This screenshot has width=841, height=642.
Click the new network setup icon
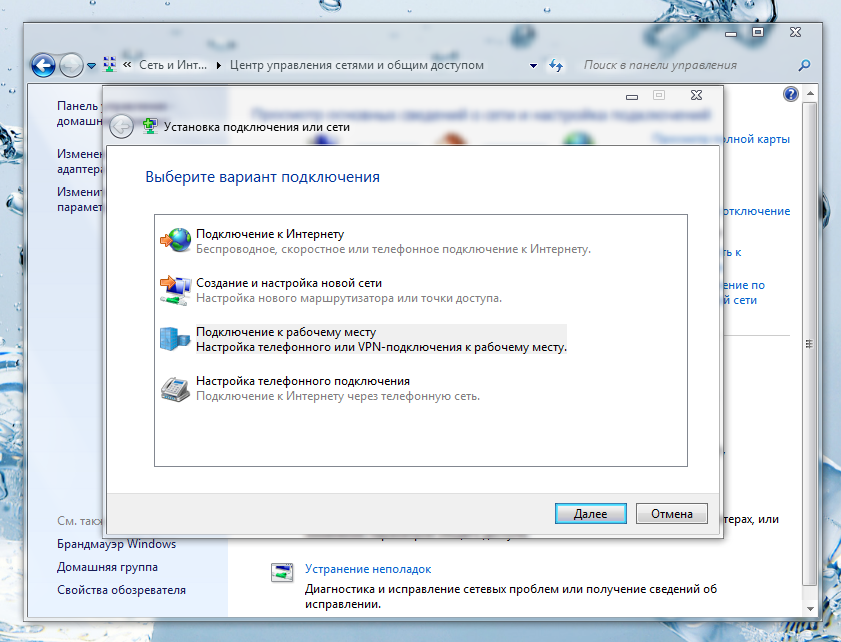(175, 290)
